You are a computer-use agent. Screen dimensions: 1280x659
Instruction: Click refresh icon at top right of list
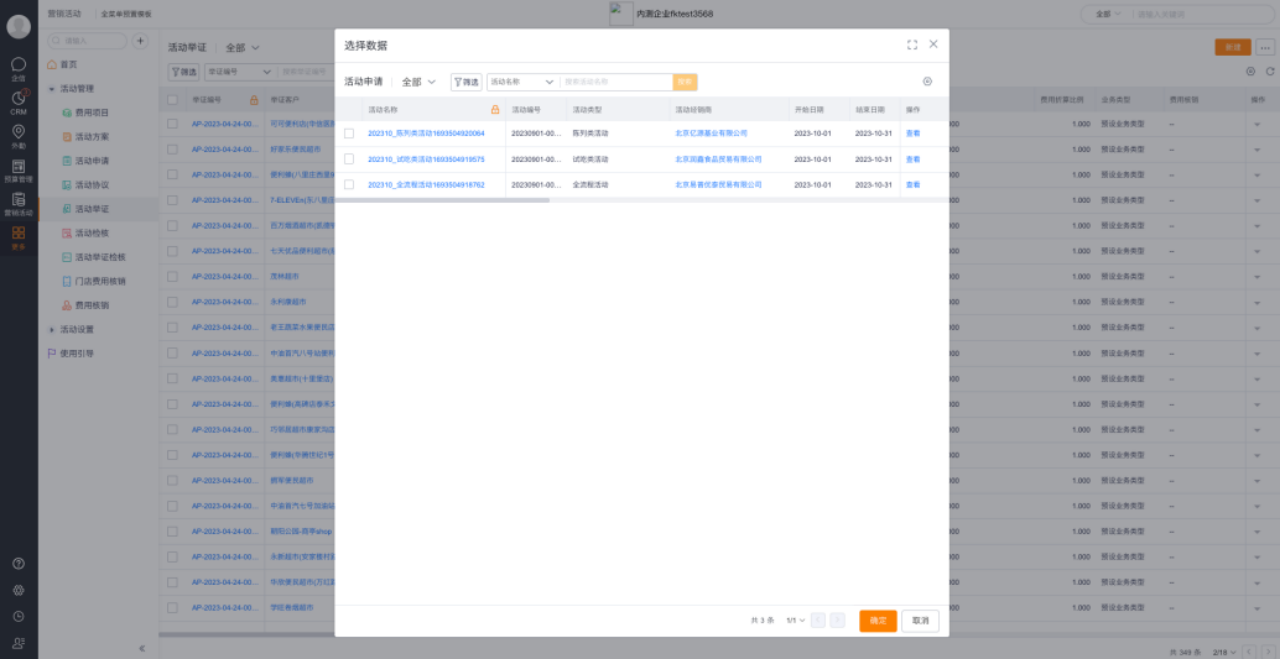coord(1270,72)
